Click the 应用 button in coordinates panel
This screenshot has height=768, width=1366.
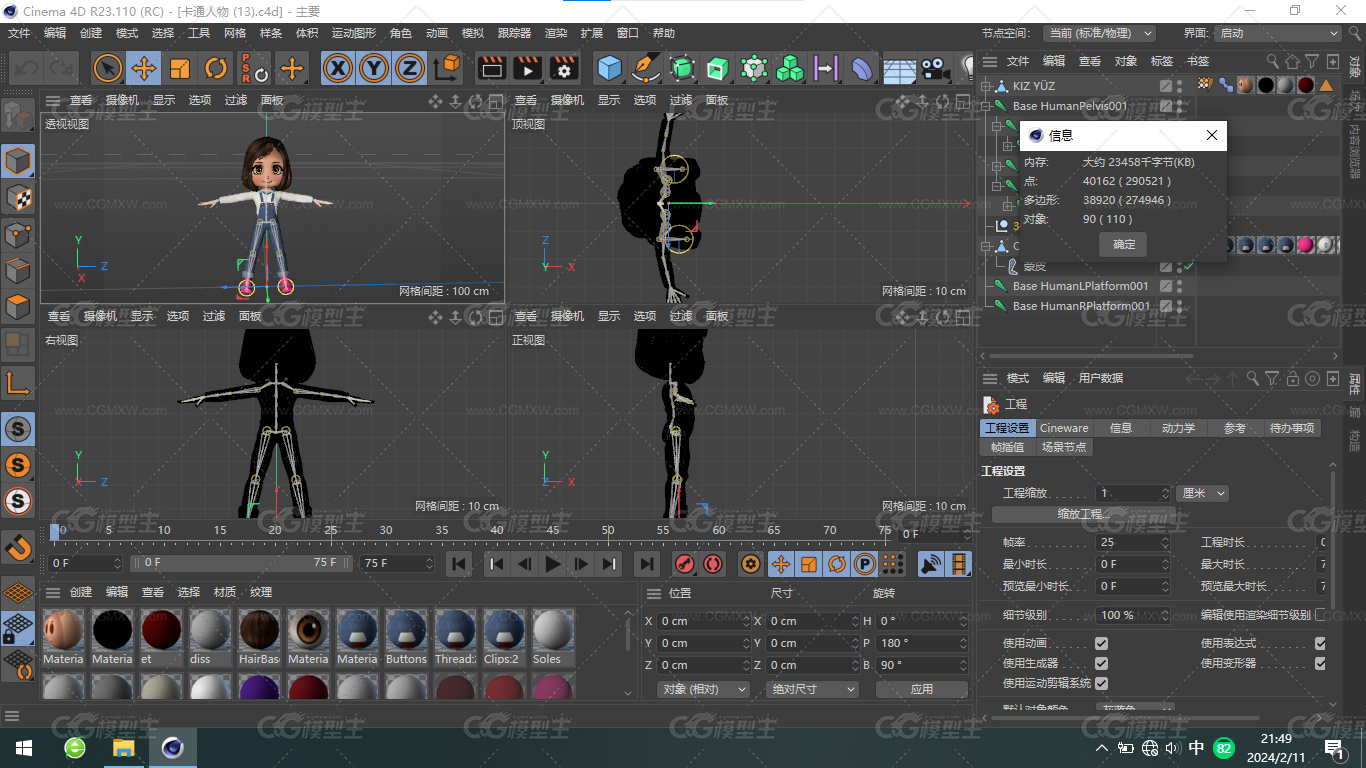[922, 689]
